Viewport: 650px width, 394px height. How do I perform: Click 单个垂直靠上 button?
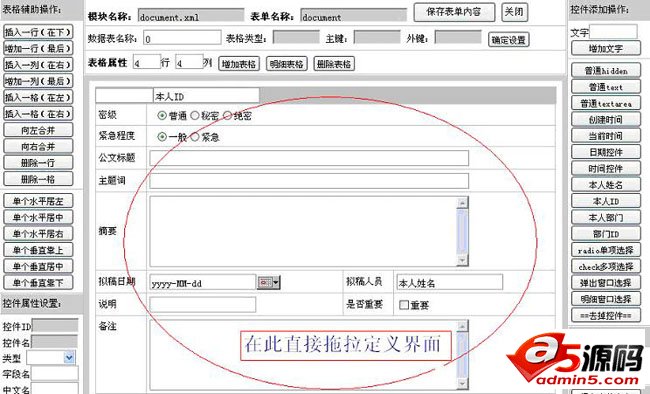coord(38,250)
